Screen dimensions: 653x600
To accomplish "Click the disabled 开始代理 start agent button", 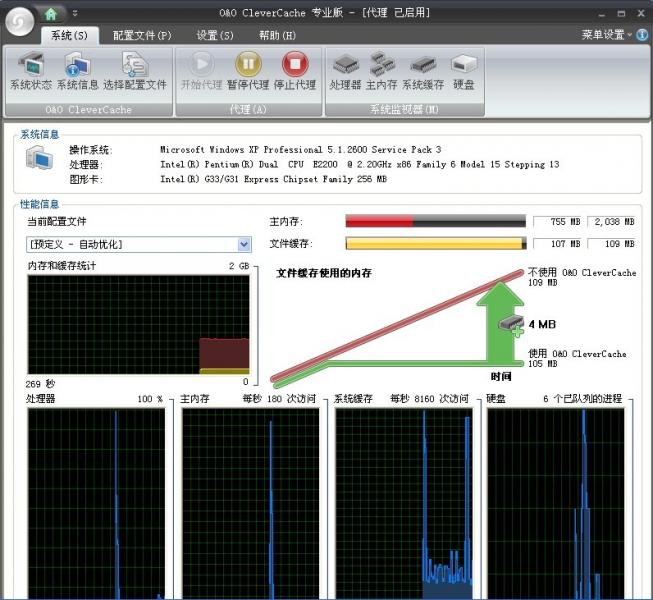I will tap(202, 71).
